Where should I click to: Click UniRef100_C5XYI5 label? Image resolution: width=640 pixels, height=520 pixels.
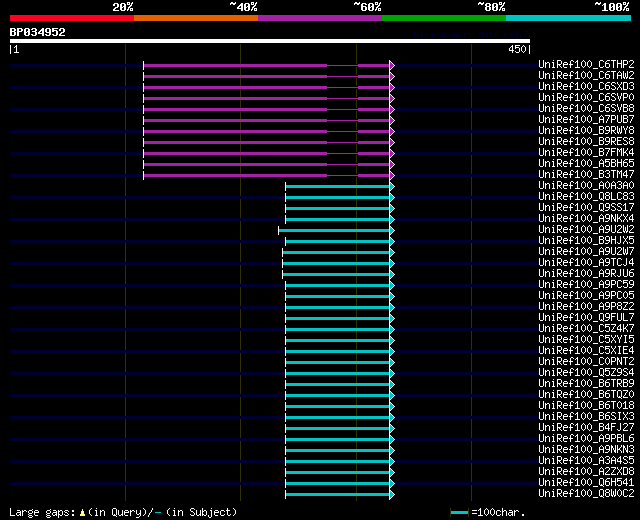pyautogui.click(x=586, y=340)
